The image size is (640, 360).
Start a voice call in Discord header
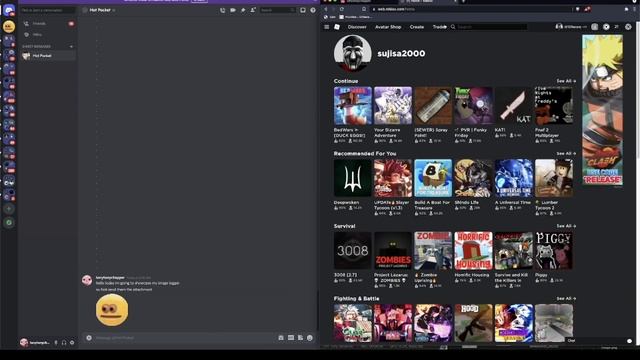click(222, 10)
